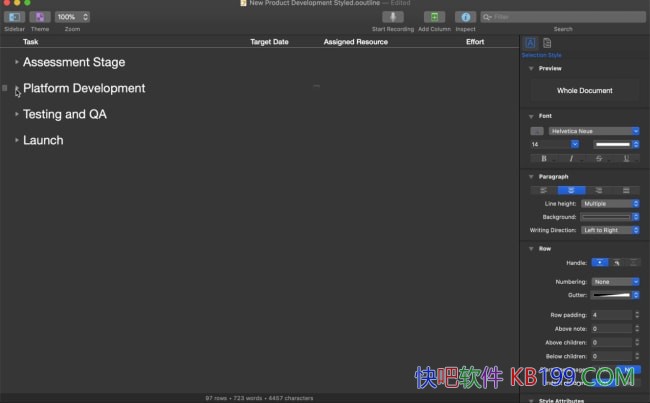Click the Assigned Resource column header
The image size is (650, 403).
coord(355,42)
